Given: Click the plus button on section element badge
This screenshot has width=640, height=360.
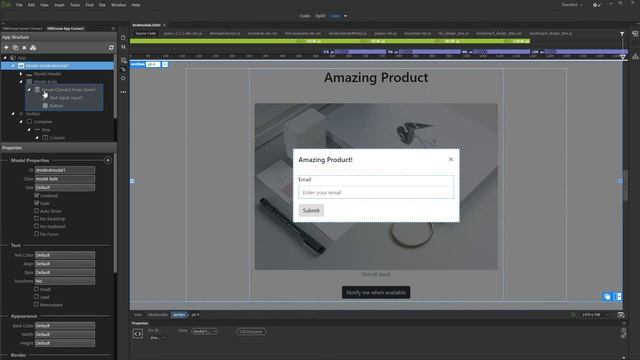Looking at the screenshot, I should pyautogui.click(x=165, y=64).
